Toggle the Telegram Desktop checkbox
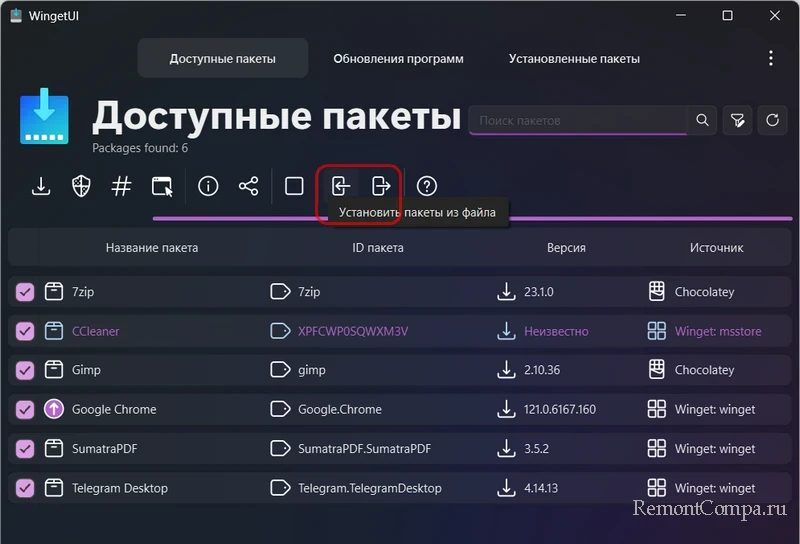 pos(25,488)
